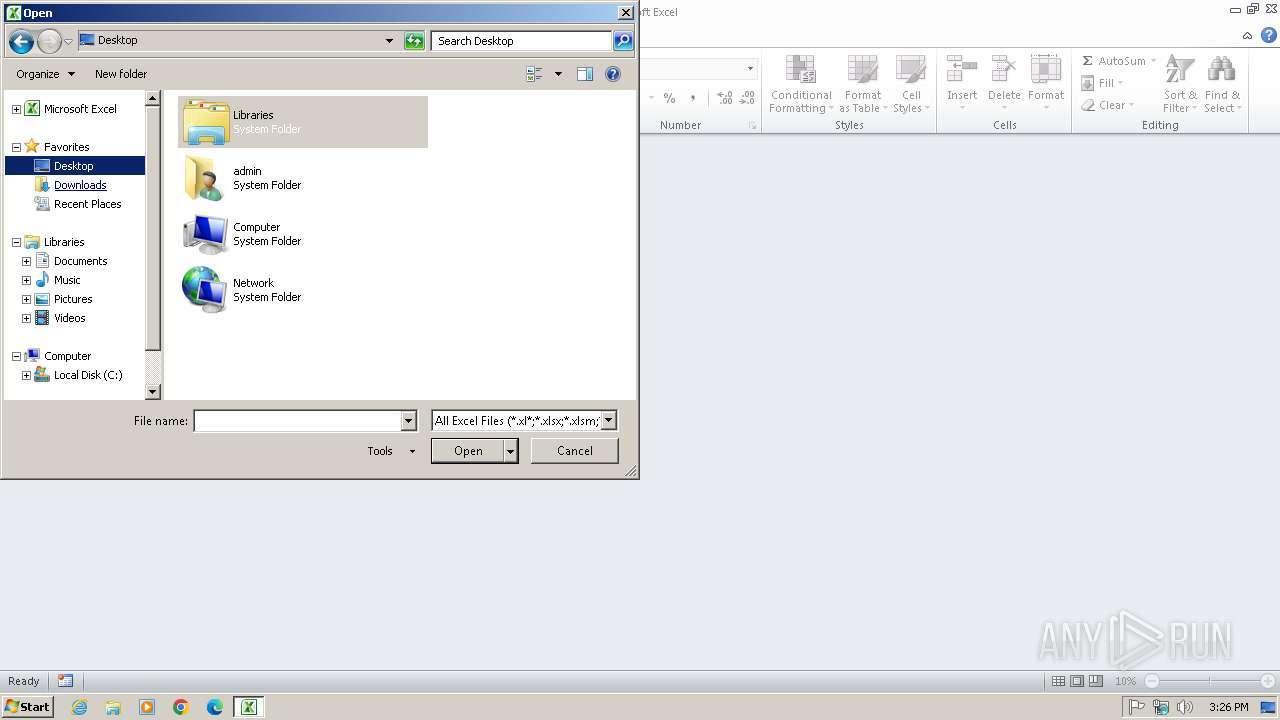
Task: Click the Search Desktop field
Action: (x=522, y=41)
